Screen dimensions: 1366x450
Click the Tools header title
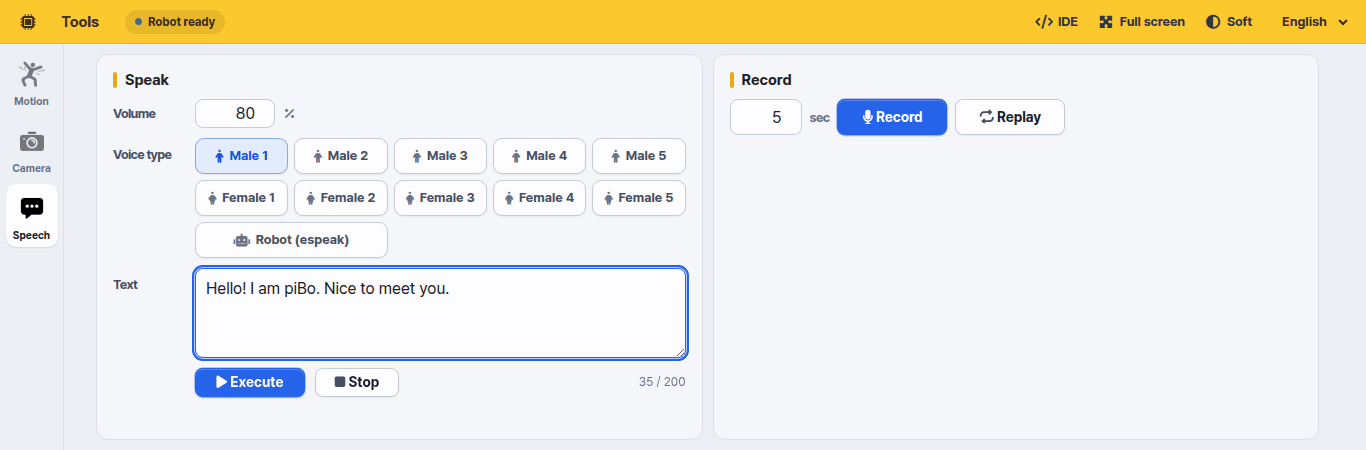click(80, 22)
